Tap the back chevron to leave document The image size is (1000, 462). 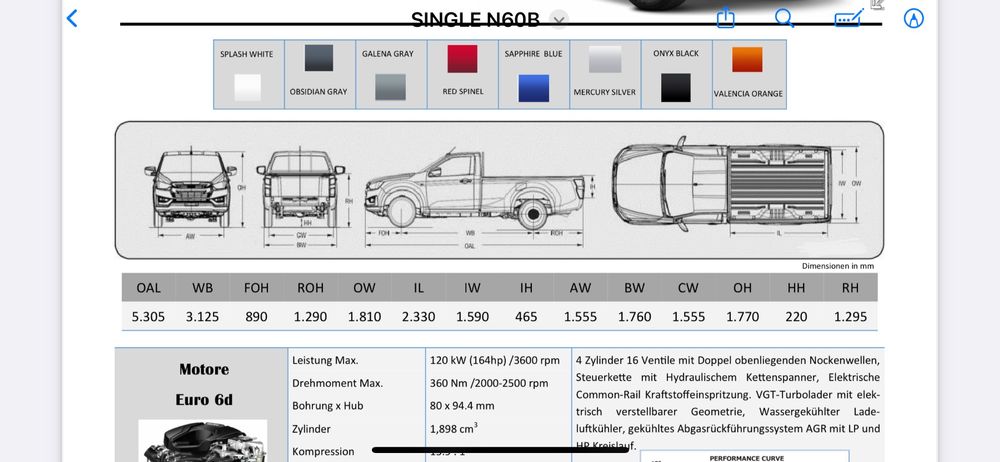71,18
